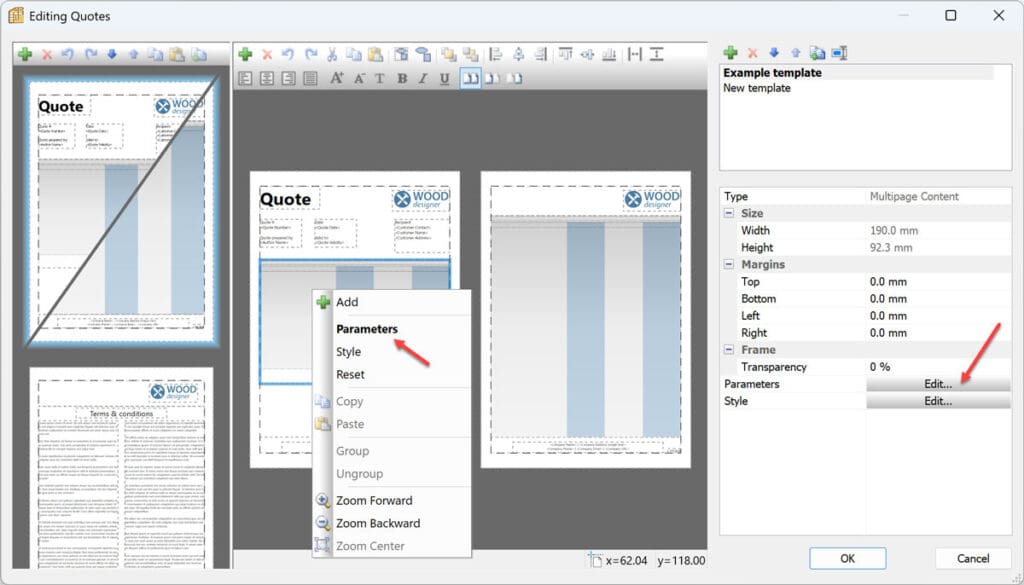The width and height of the screenshot is (1024, 585).
Task: Collapse the Size property group
Action: (729, 213)
